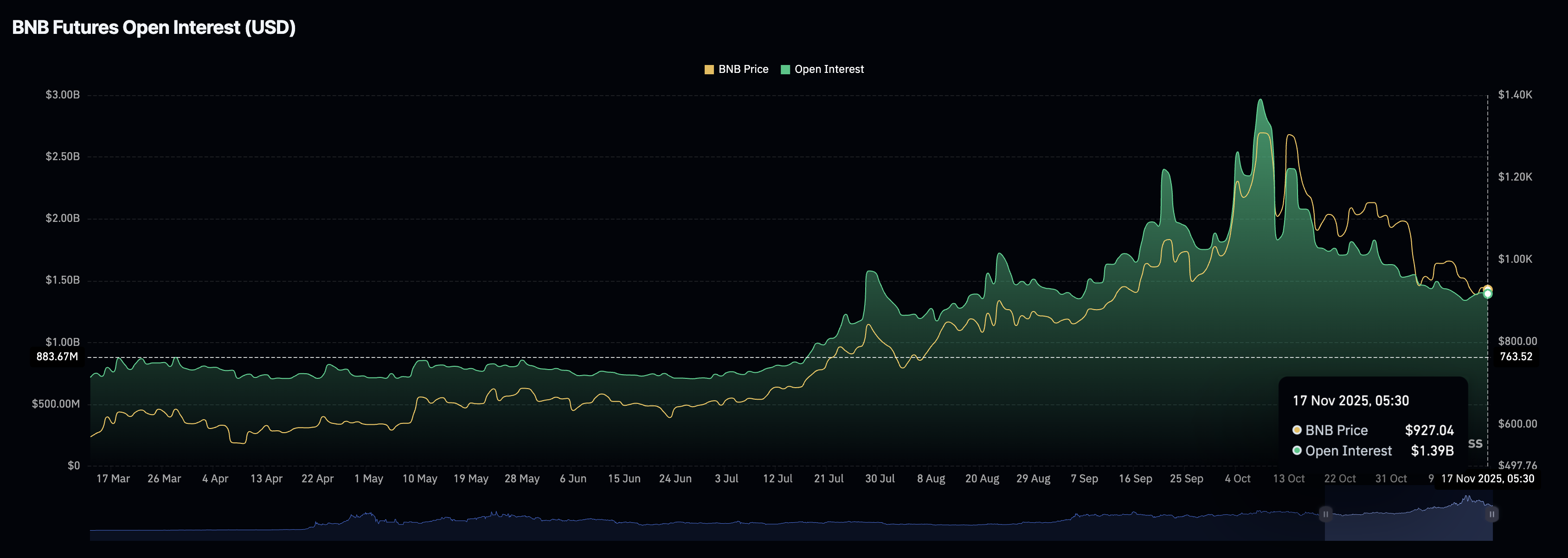Screen dimensions: 1568x558
Task: Click the 883.67M left axis crosshair label
Action: pyautogui.click(x=57, y=357)
